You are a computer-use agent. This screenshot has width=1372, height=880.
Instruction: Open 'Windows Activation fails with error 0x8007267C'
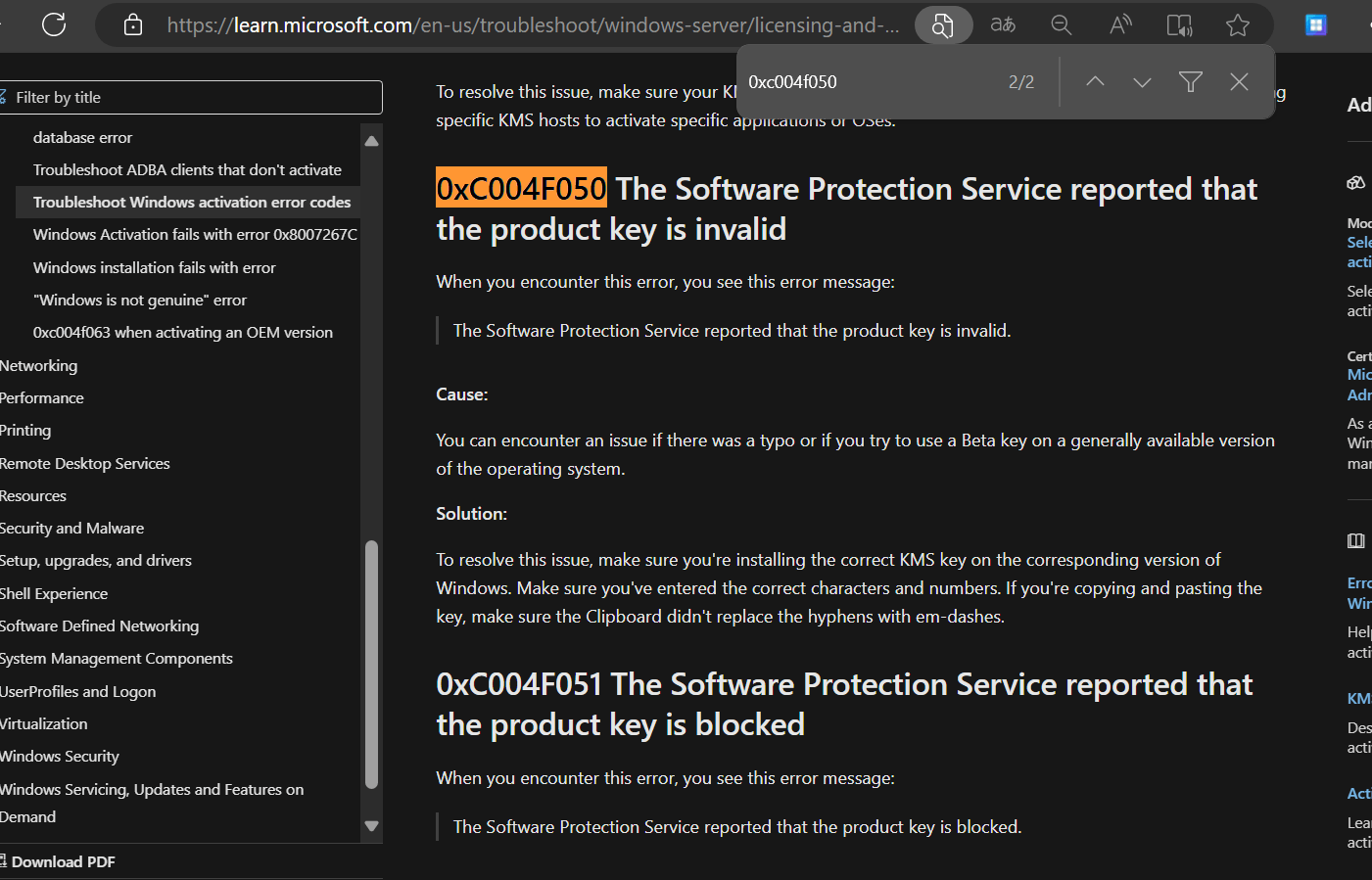(x=195, y=234)
